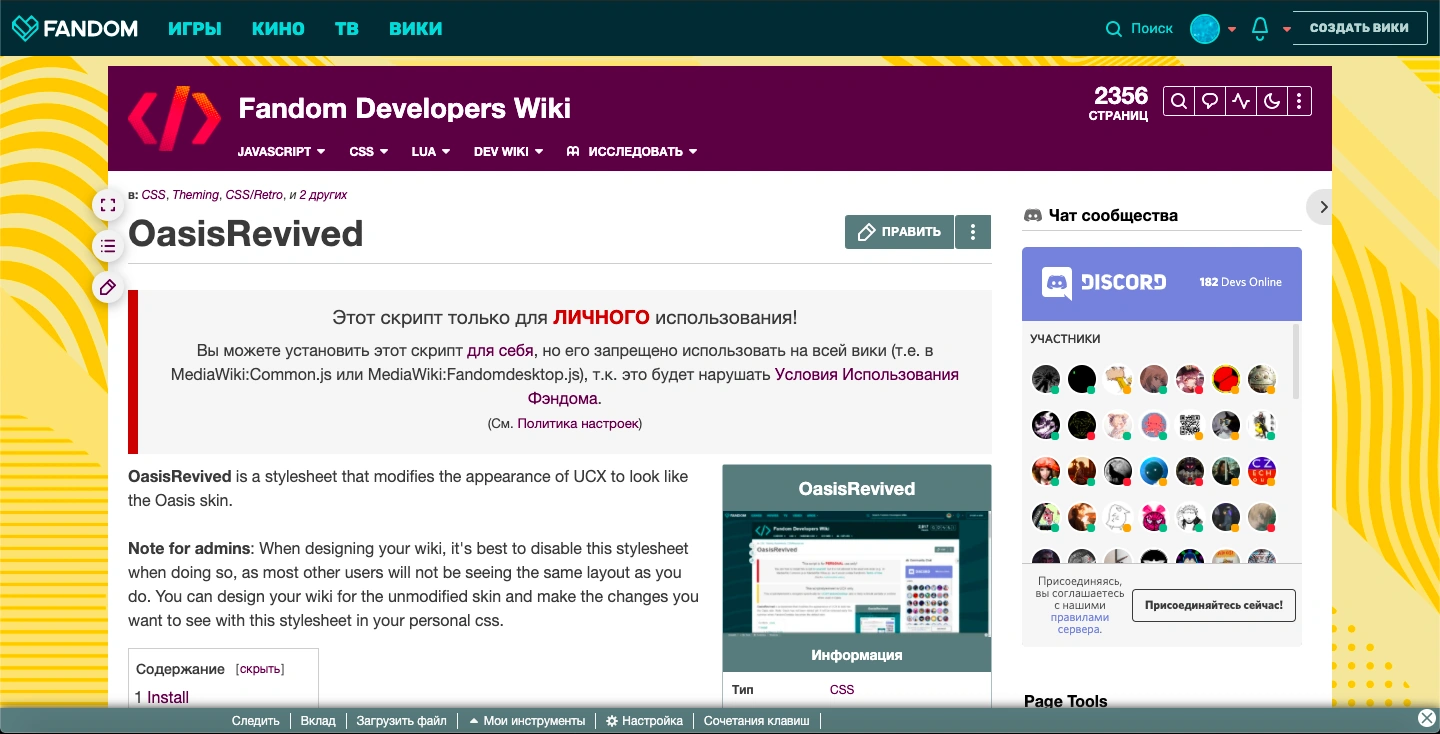Viewport: 1440px width, 734px height.
Task: Click Следить in the bottom toolbar
Action: (x=255, y=721)
